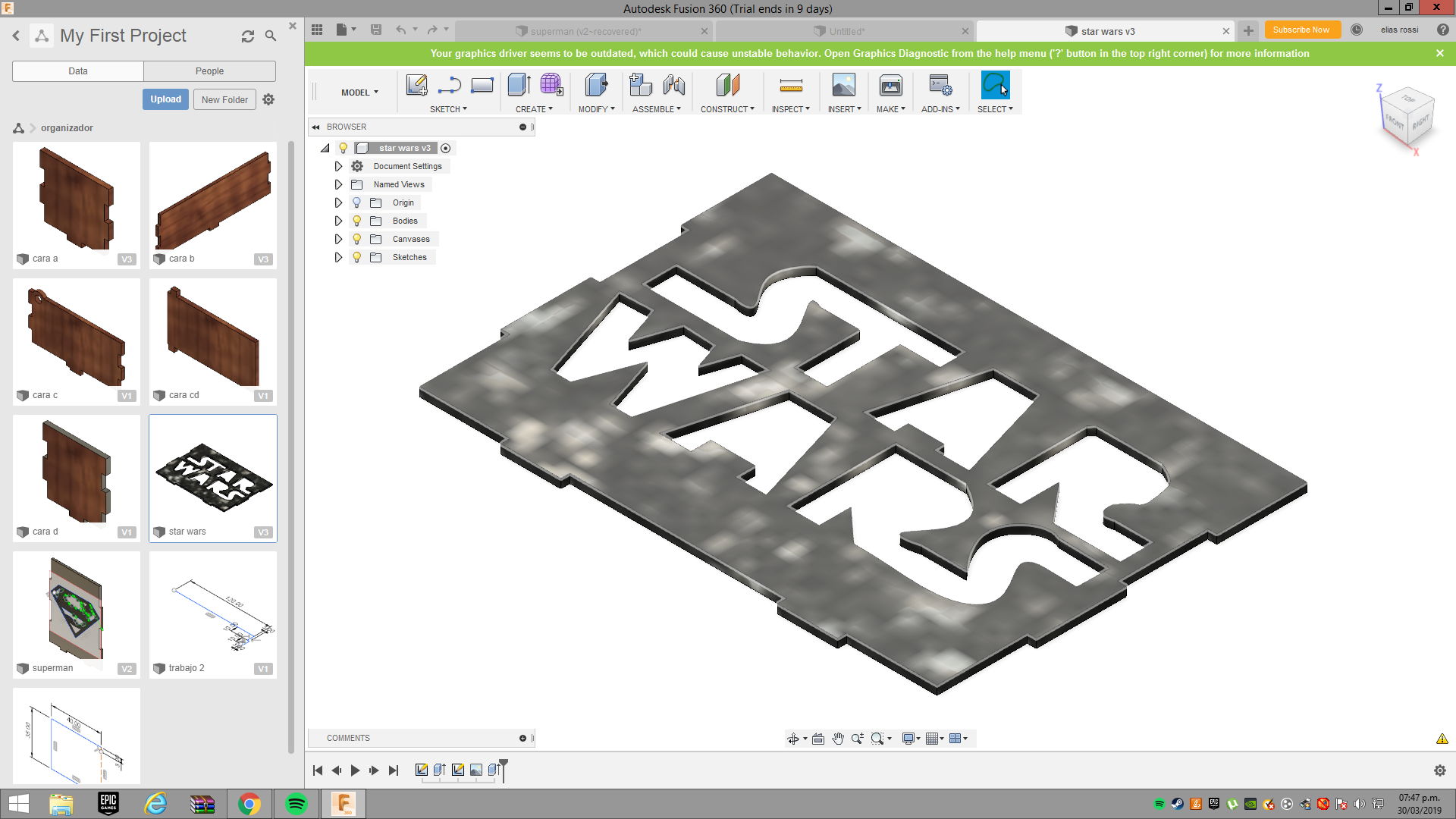Activate the Measure inspect tool
Screen dimensions: 1456x819
point(791,85)
